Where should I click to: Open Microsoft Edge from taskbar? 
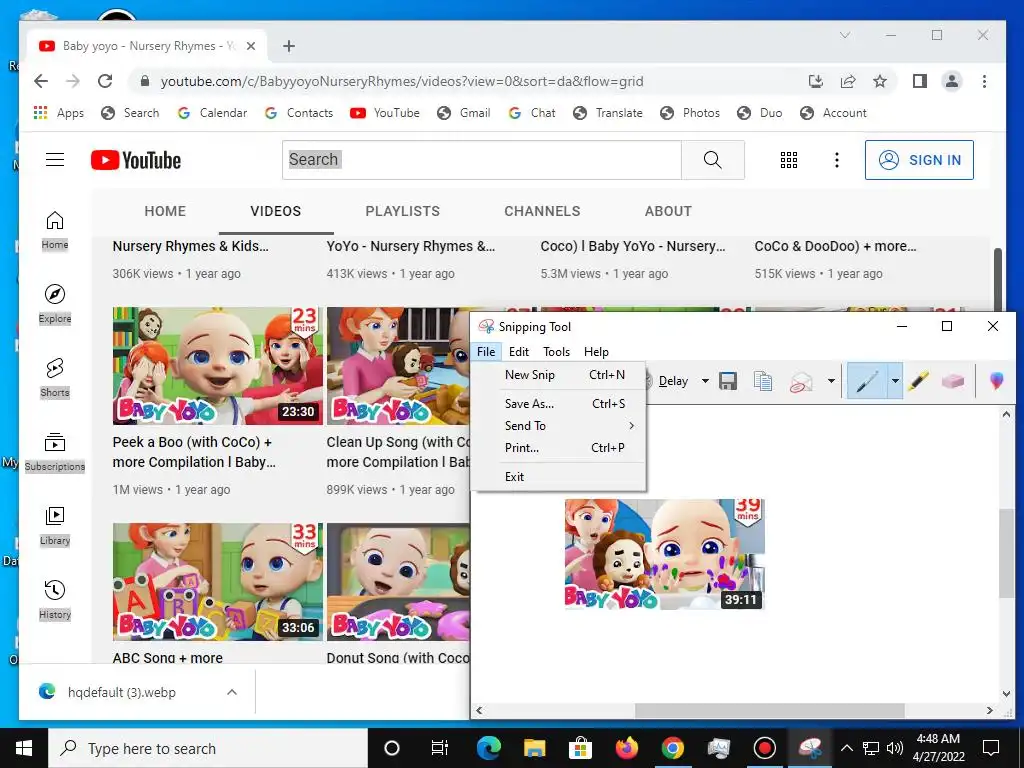pyautogui.click(x=488, y=748)
